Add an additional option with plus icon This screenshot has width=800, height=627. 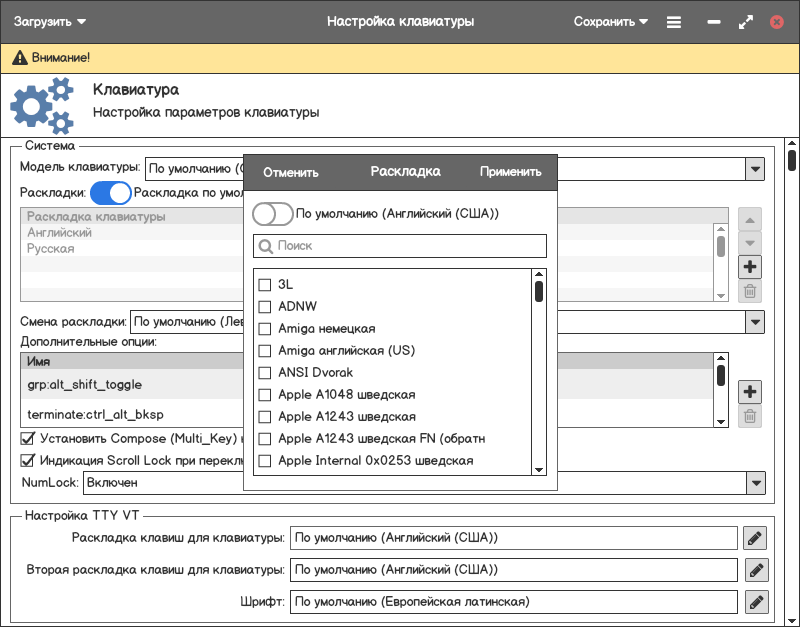[x=750, y=392]
